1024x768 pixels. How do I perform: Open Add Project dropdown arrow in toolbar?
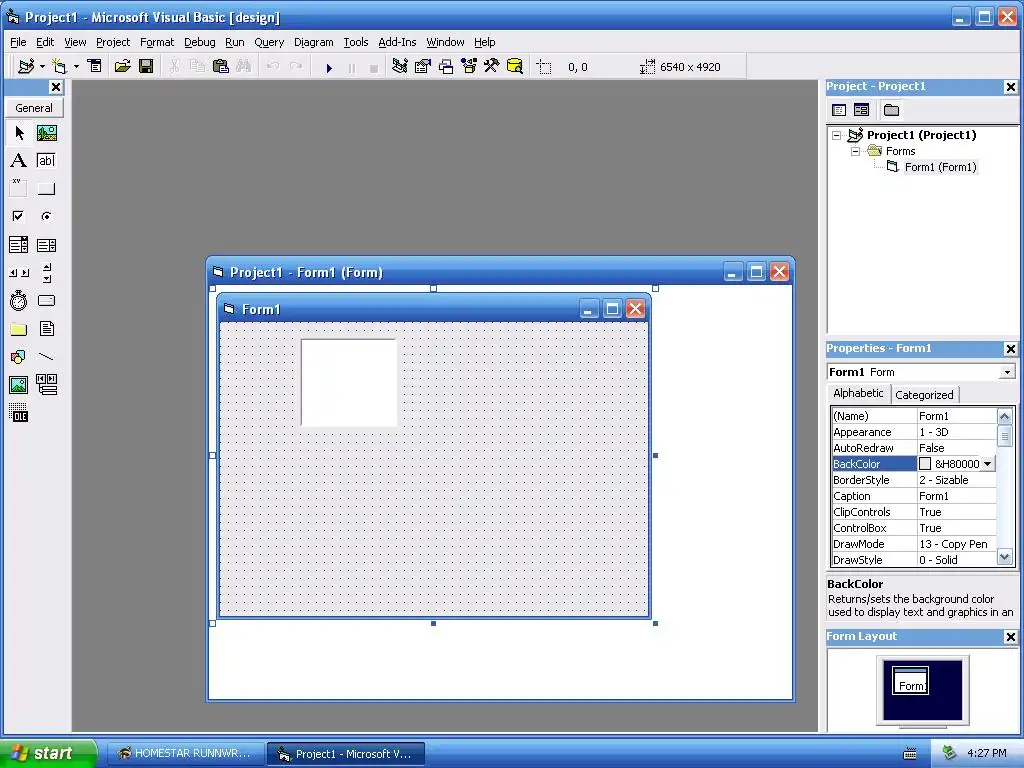coord(42,66)
